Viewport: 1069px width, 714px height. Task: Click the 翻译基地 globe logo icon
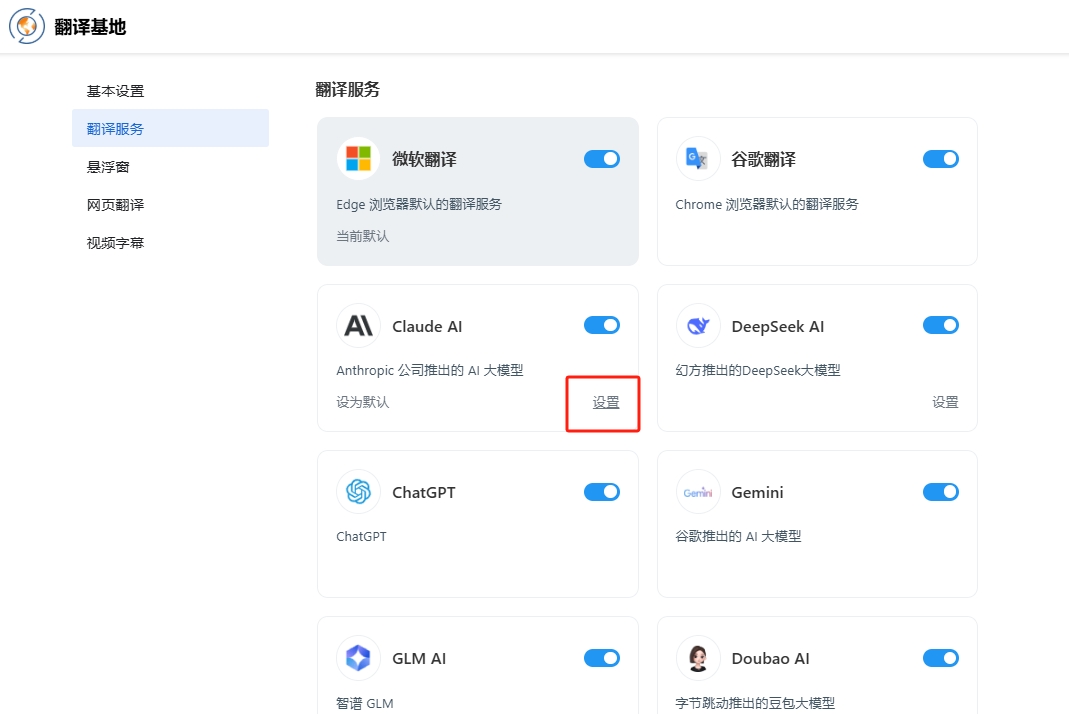pyautogui.click(x=27, y=27)
